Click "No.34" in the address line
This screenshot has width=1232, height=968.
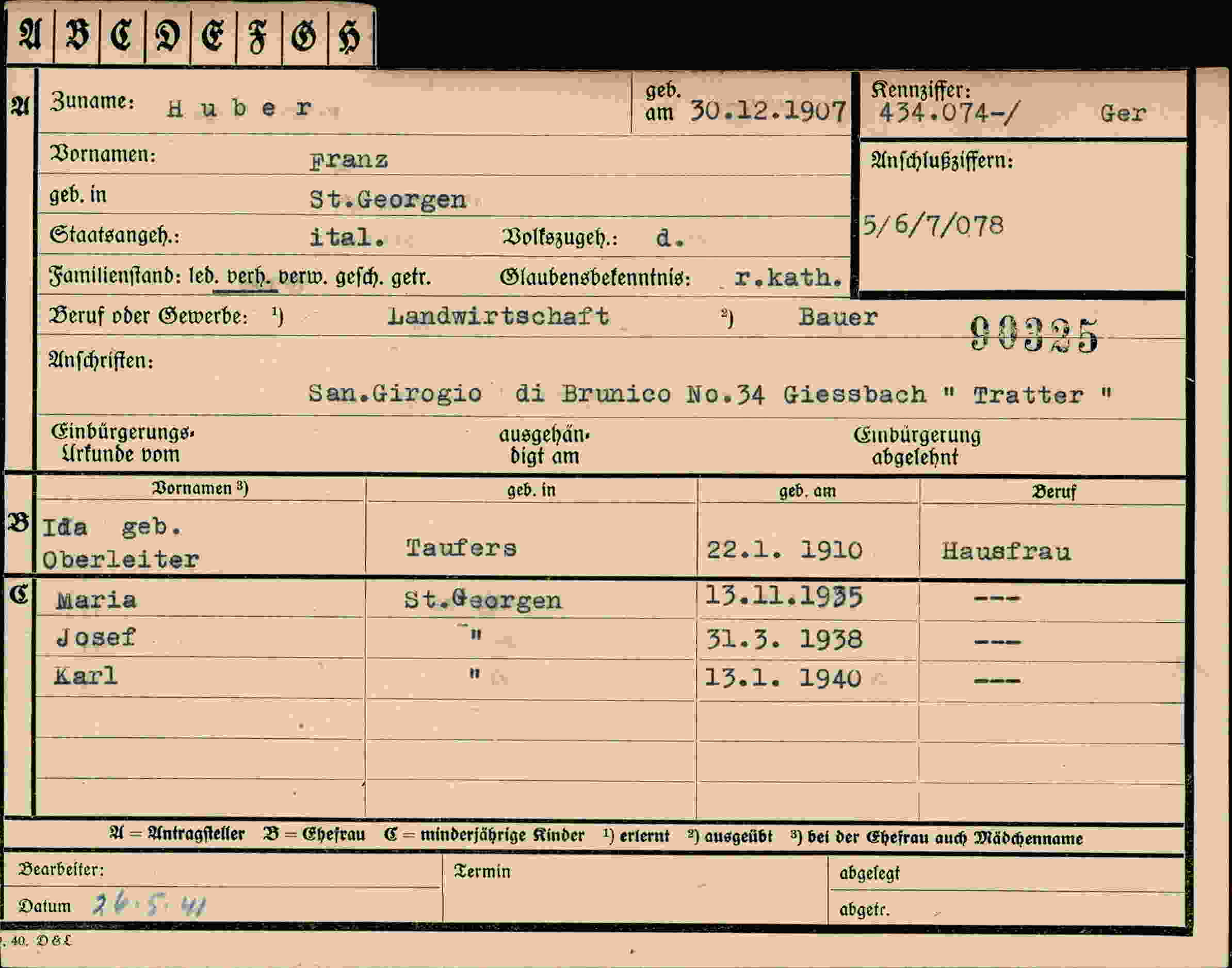(x=725, y=394)
